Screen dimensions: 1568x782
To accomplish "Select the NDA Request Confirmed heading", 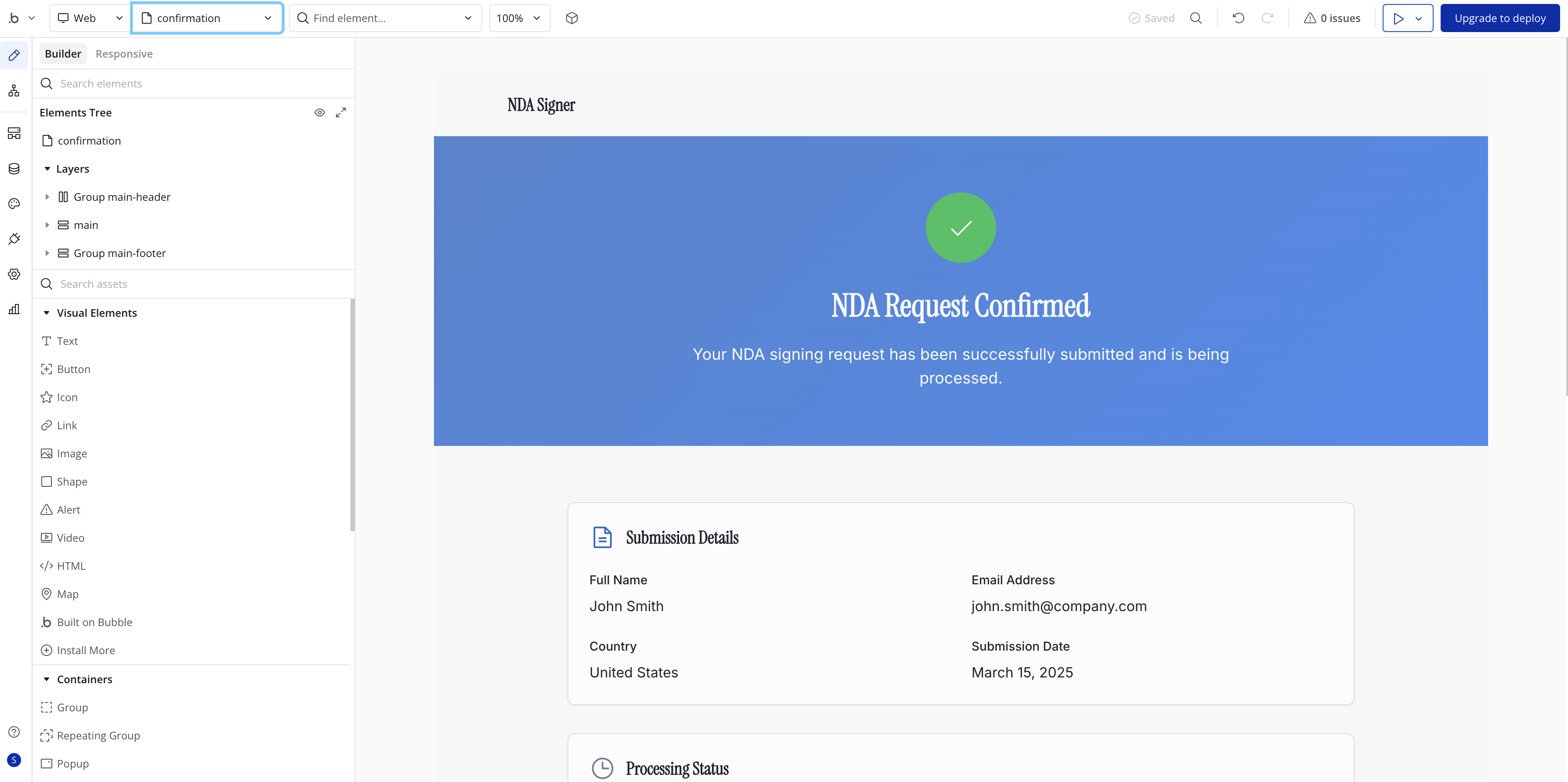I will pyautogui.click(x=961, y=306).
